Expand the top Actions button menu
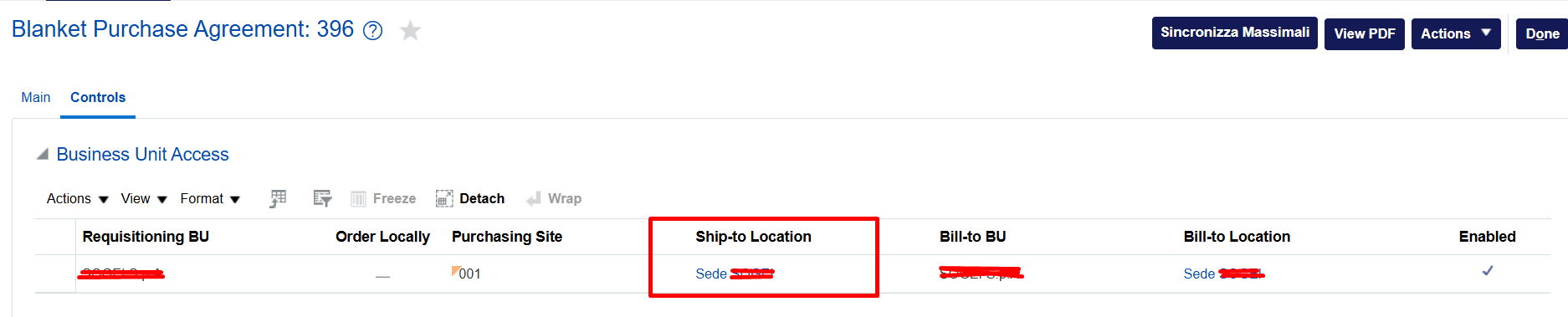Image resolution: width=1568 pixels, height=317 pixels. click(x=1456, y=33)
